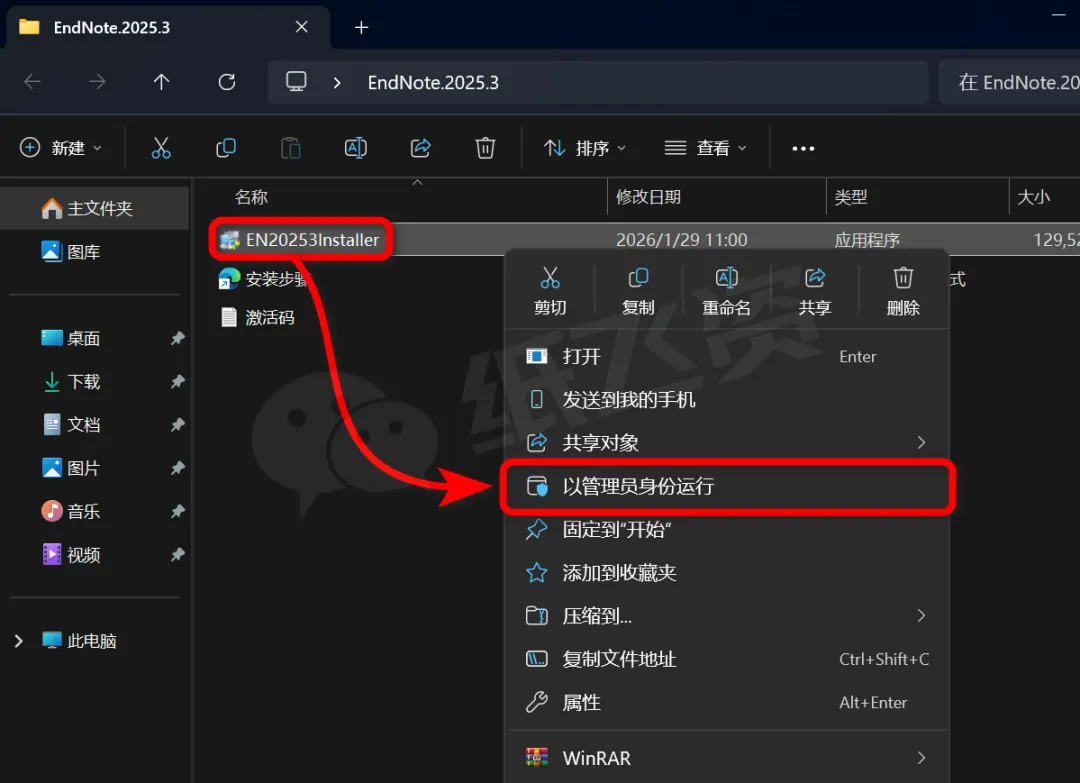Unpin 下载 using its pin icon

point(178,382)
